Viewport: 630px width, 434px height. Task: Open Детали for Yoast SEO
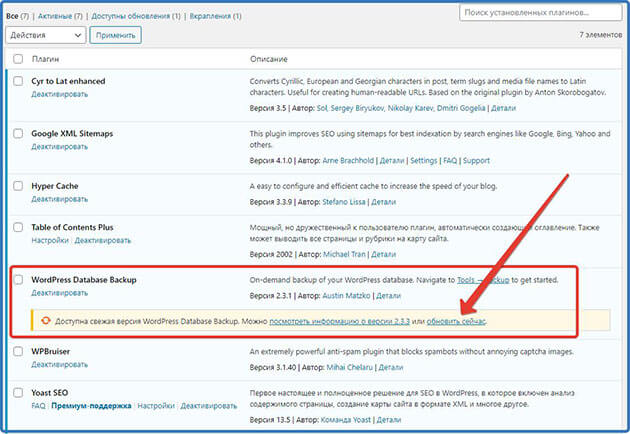tap(389, 420)
